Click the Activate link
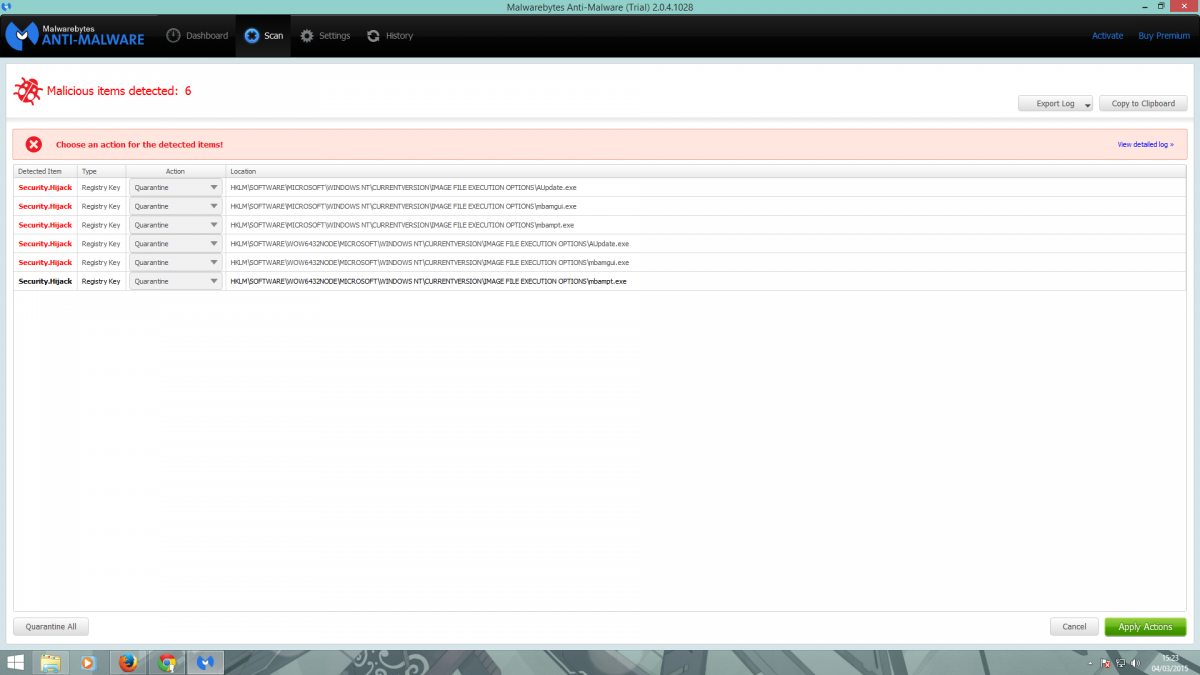This screenshot has height=675, width=1200. (x=1107, y=36)
